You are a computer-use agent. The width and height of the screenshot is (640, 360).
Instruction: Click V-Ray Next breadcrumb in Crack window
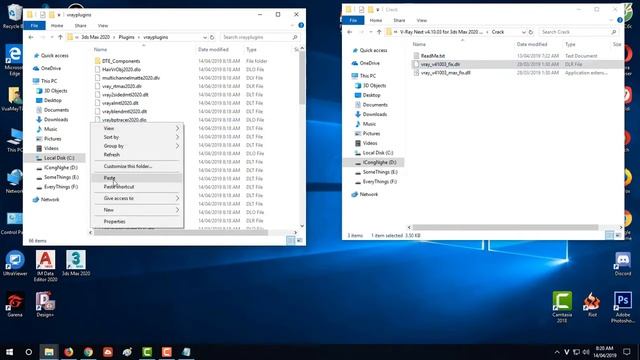[x=441, y=32]
